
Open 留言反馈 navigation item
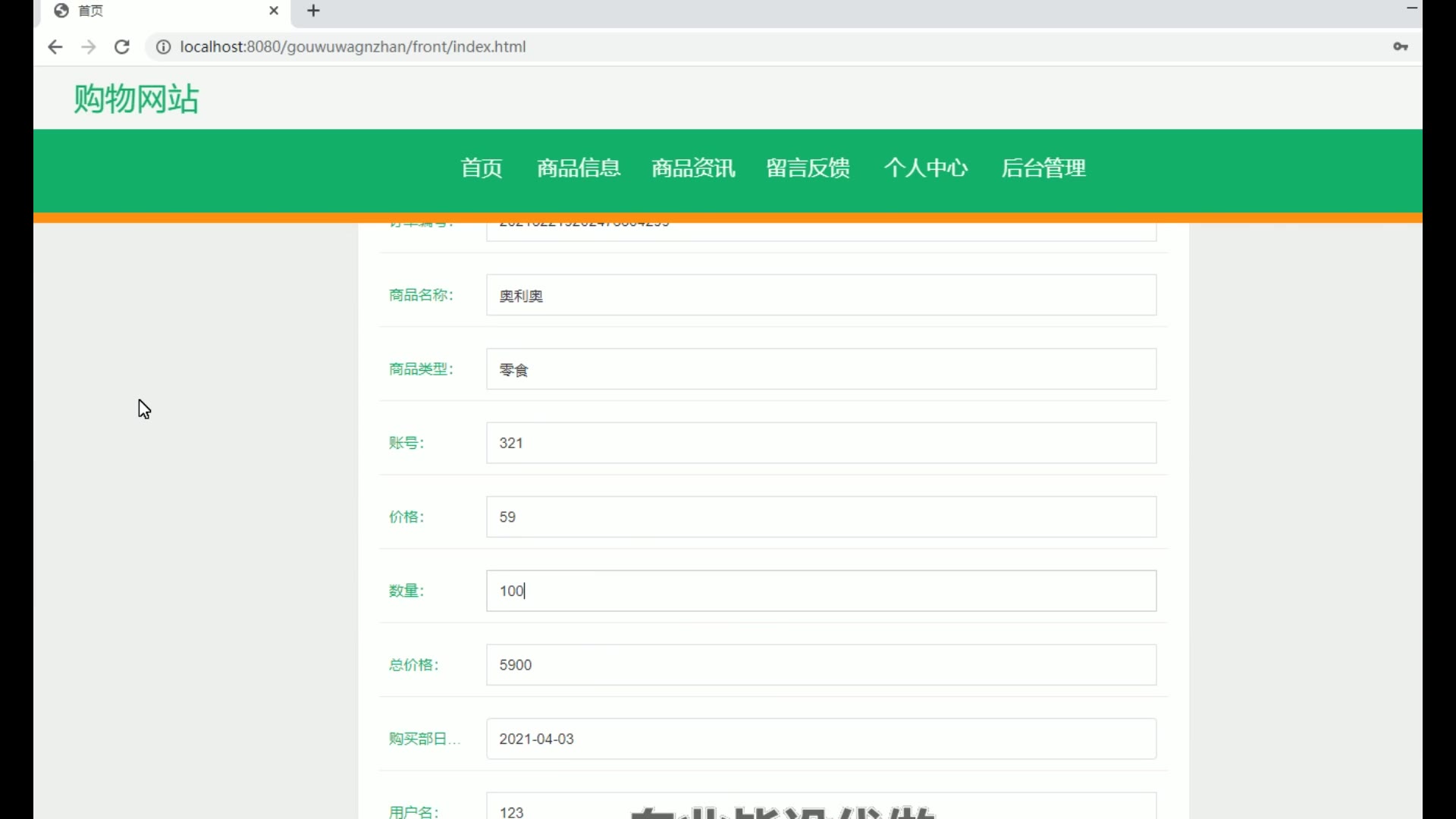tap(808, 168)
